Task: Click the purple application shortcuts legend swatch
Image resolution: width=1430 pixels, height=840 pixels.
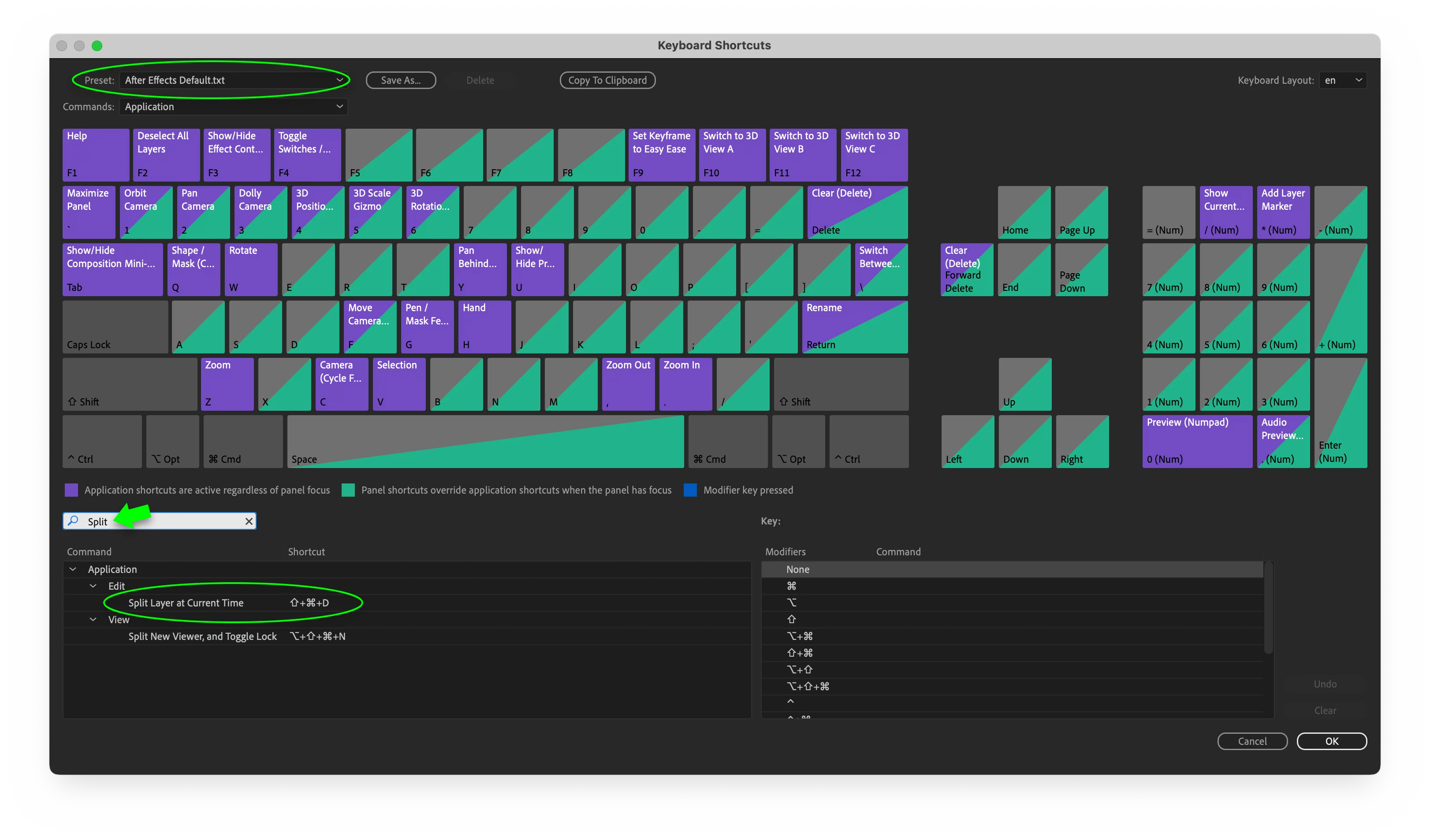Action: 71,490
